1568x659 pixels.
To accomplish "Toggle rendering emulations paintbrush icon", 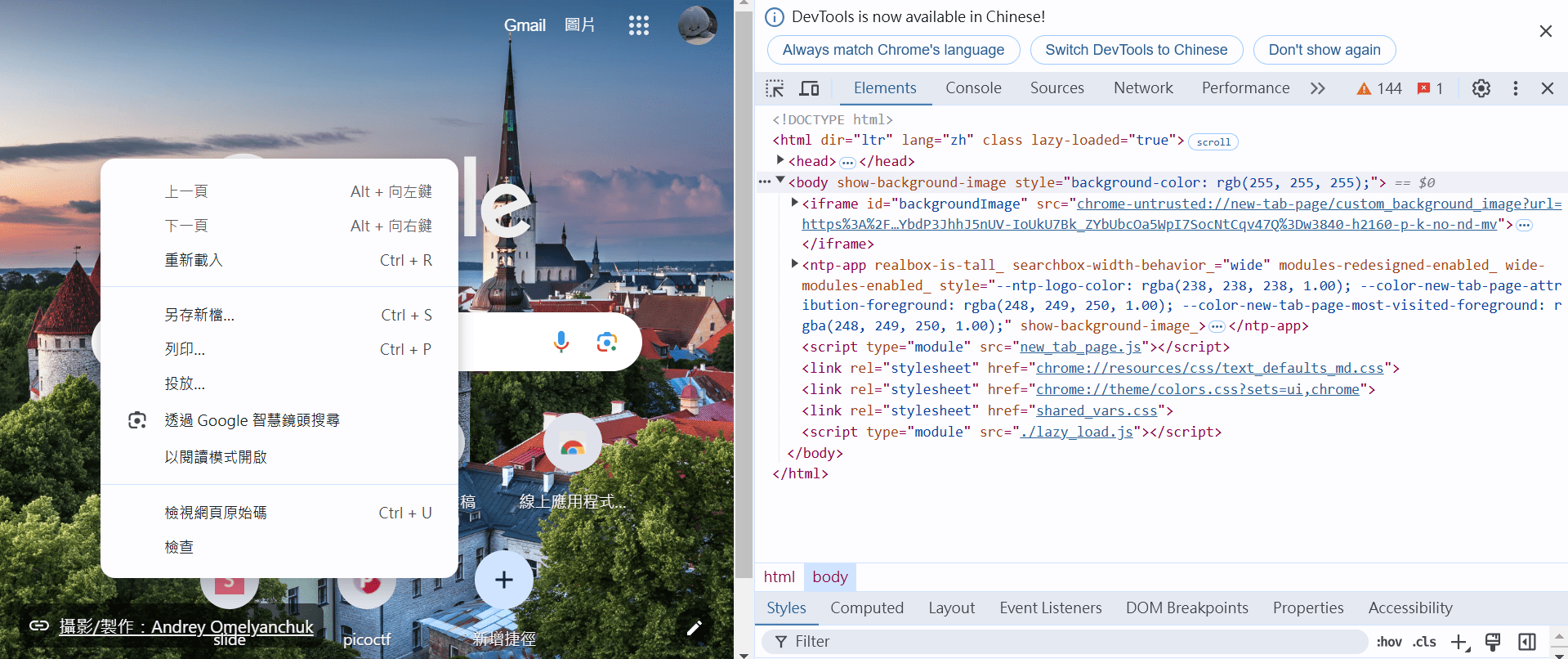I will click(1493, 642).
